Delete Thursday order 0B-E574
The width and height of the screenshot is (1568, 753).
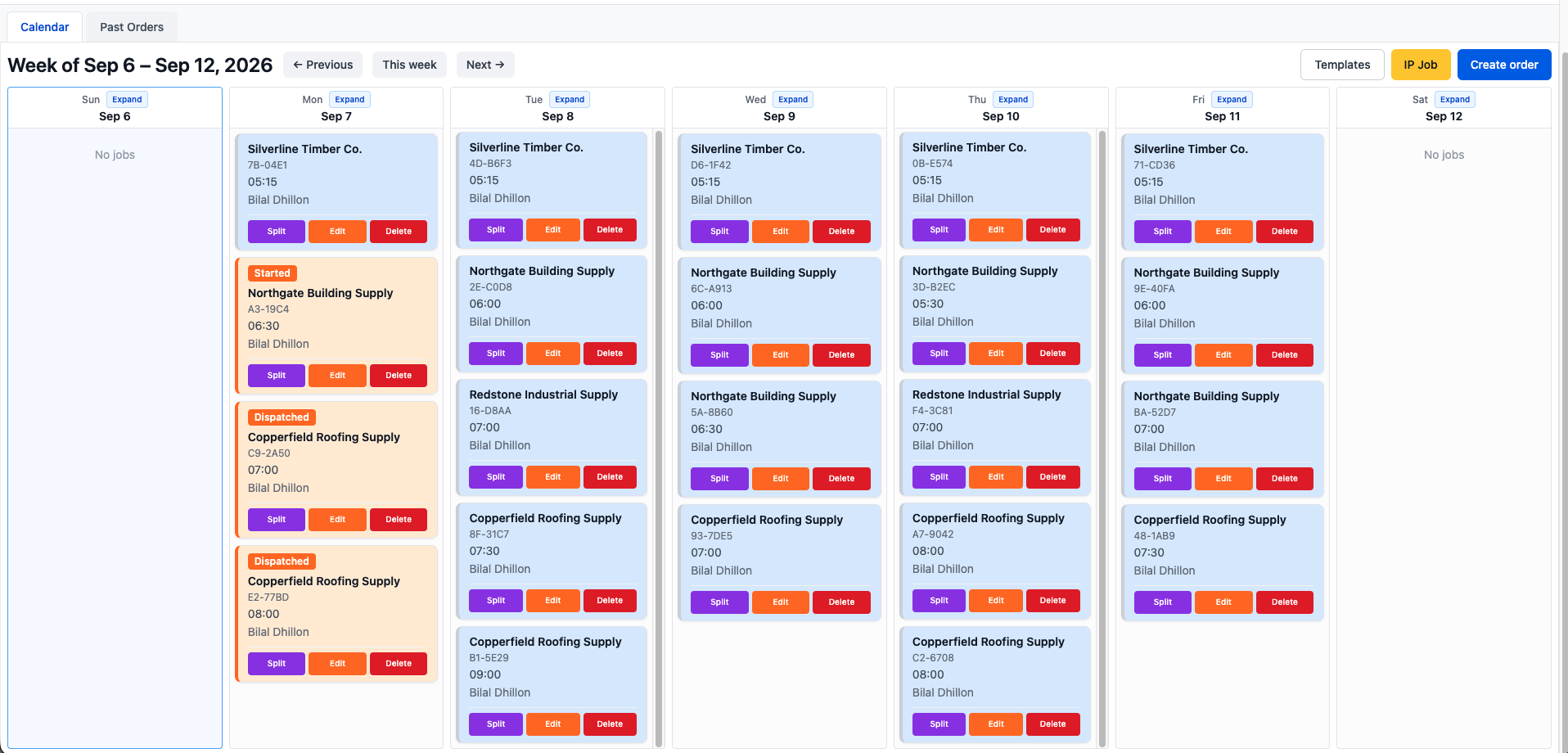(x=1053, y=230)
